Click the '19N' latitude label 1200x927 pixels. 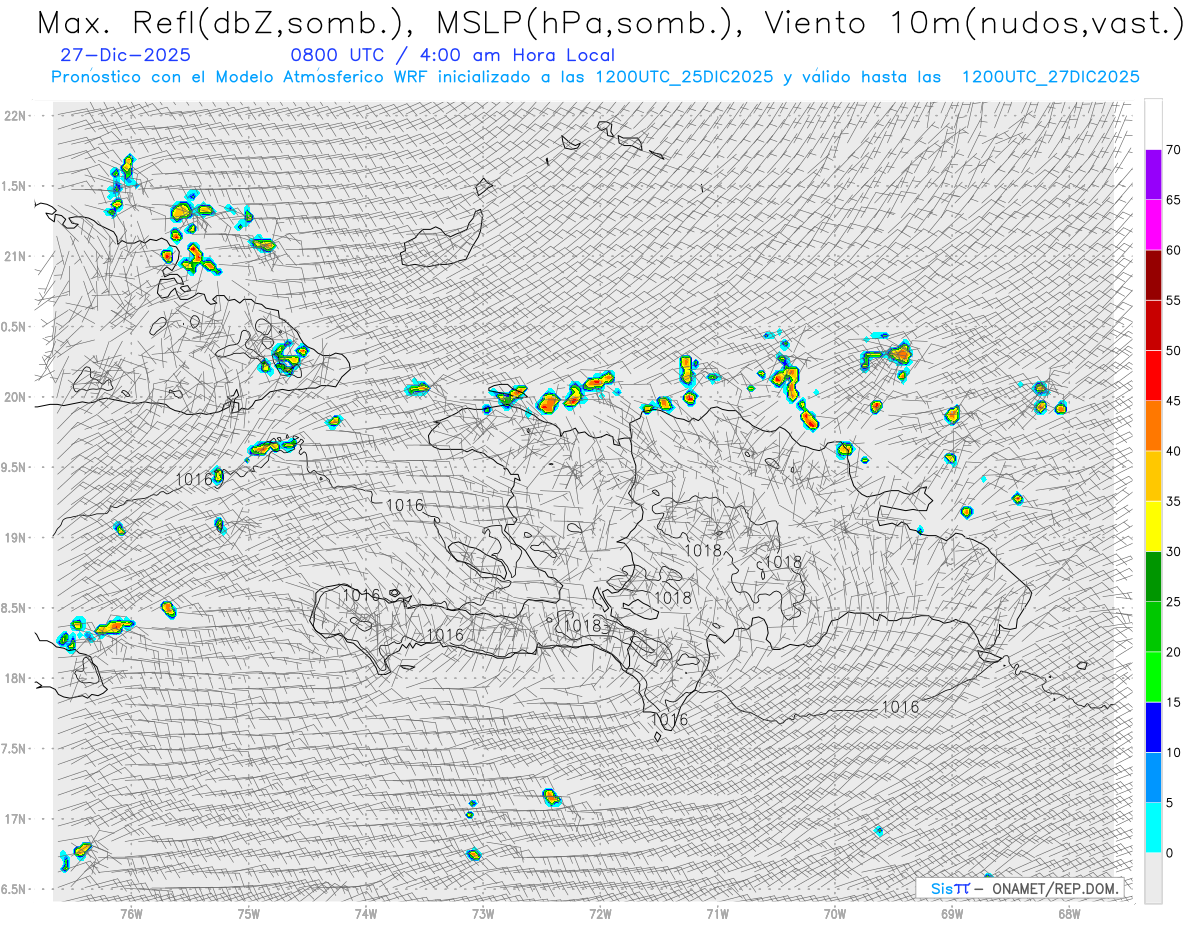[16, 537]
